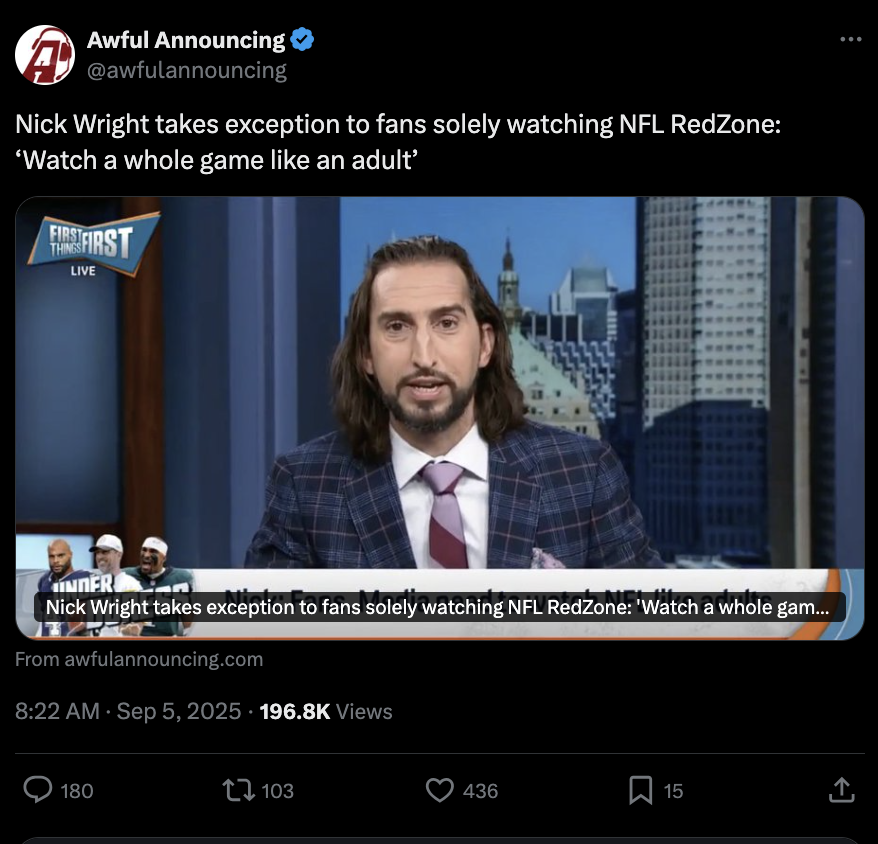This screenshot has height=844, width=878.
Task: Click the 15 bookmarks count
Action: point(673,791)
